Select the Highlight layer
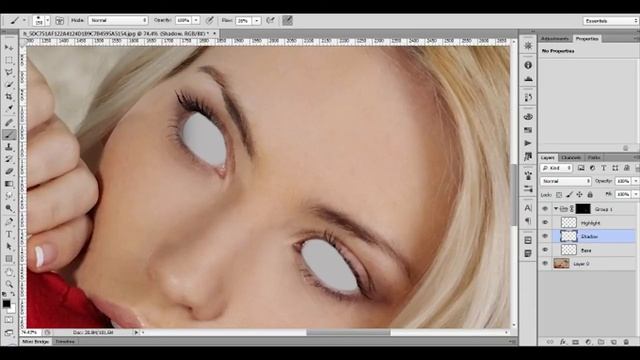 click(x=594, y=222)
